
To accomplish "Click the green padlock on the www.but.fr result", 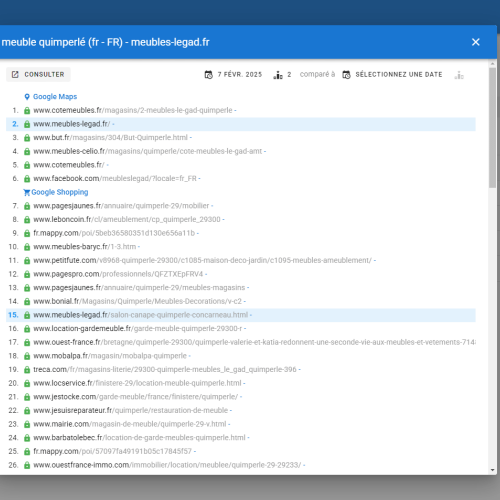I will 27,138.
